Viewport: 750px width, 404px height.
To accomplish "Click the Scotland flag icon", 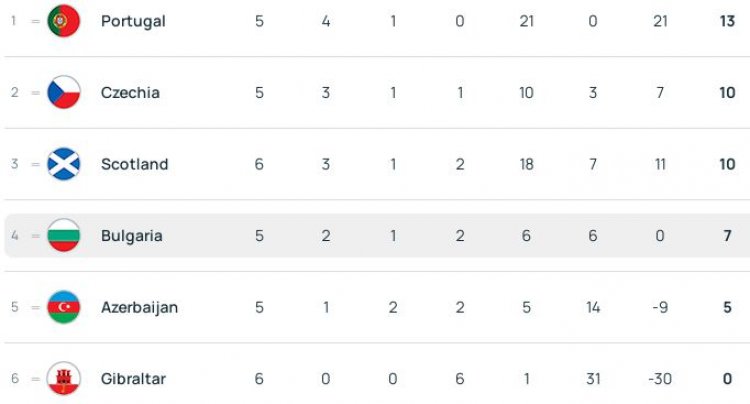I will click(x=63, y=164).
